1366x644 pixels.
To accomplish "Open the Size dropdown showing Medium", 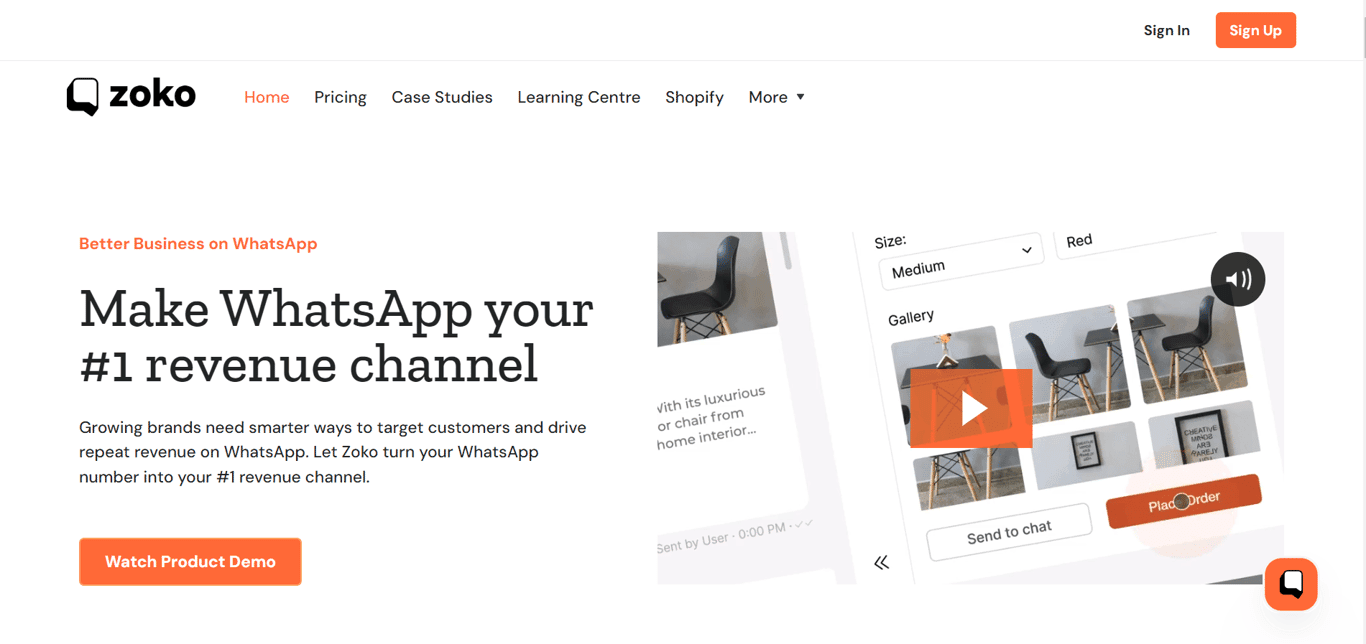I will (958, 255).
